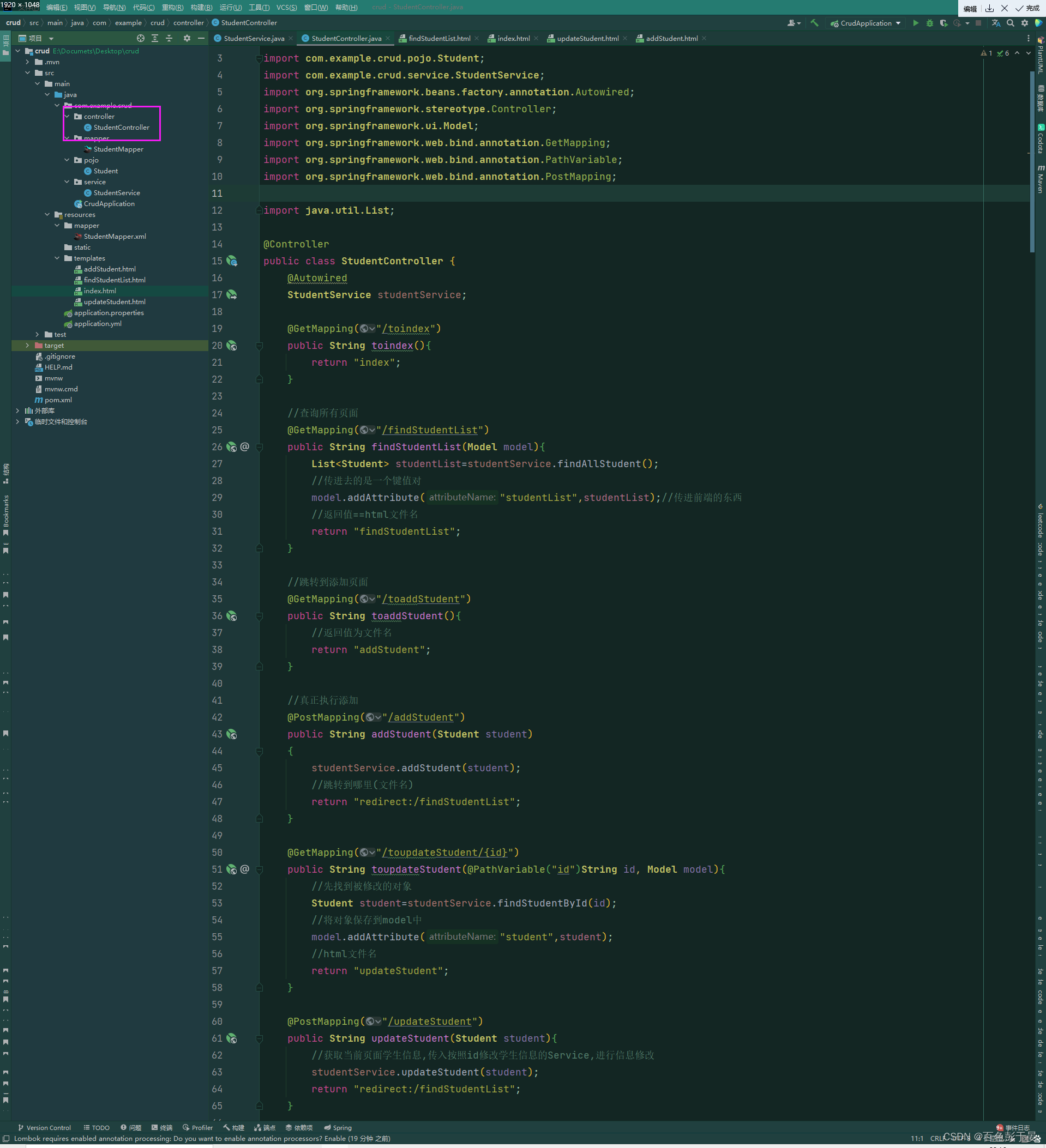Locate the current file in the project tree (crosshair icon)

coord(141,38)
